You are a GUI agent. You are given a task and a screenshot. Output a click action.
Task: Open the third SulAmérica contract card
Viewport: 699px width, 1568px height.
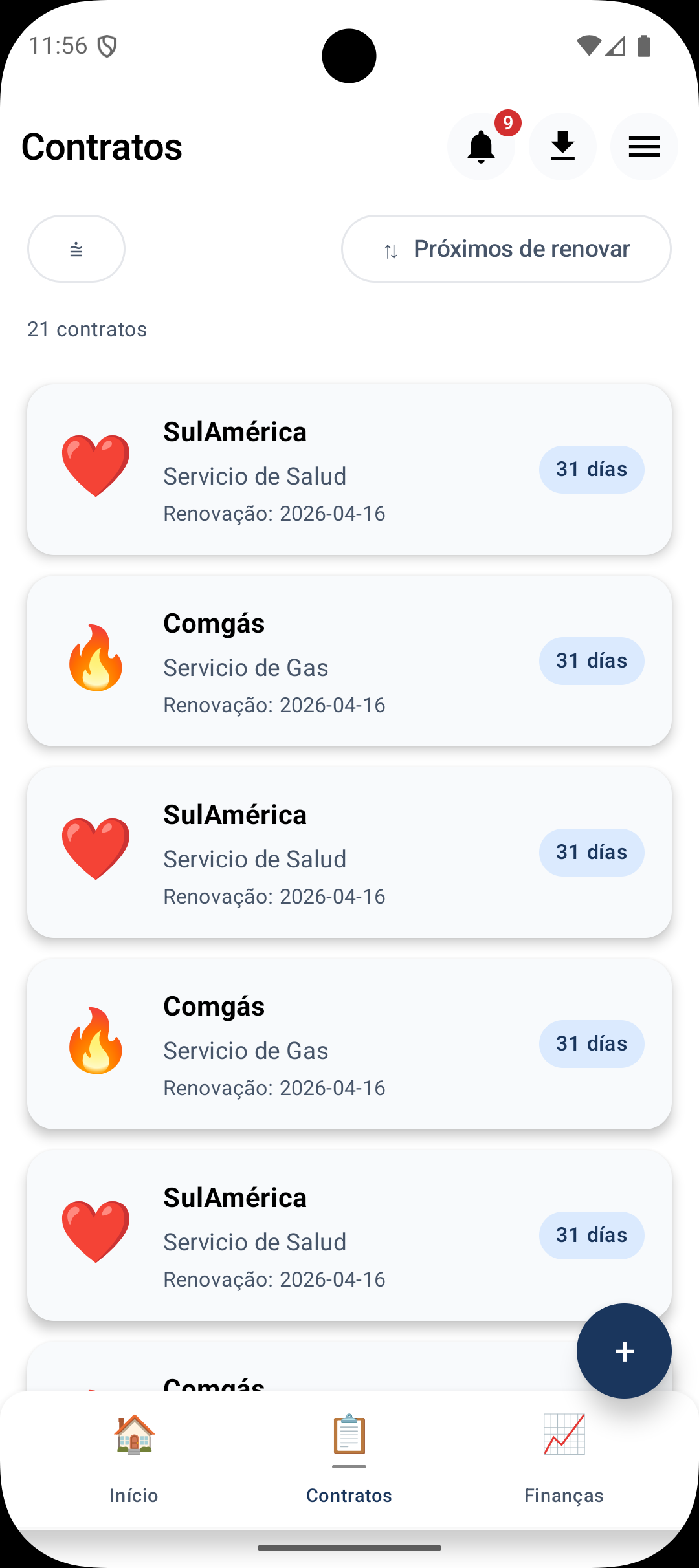349,1236
